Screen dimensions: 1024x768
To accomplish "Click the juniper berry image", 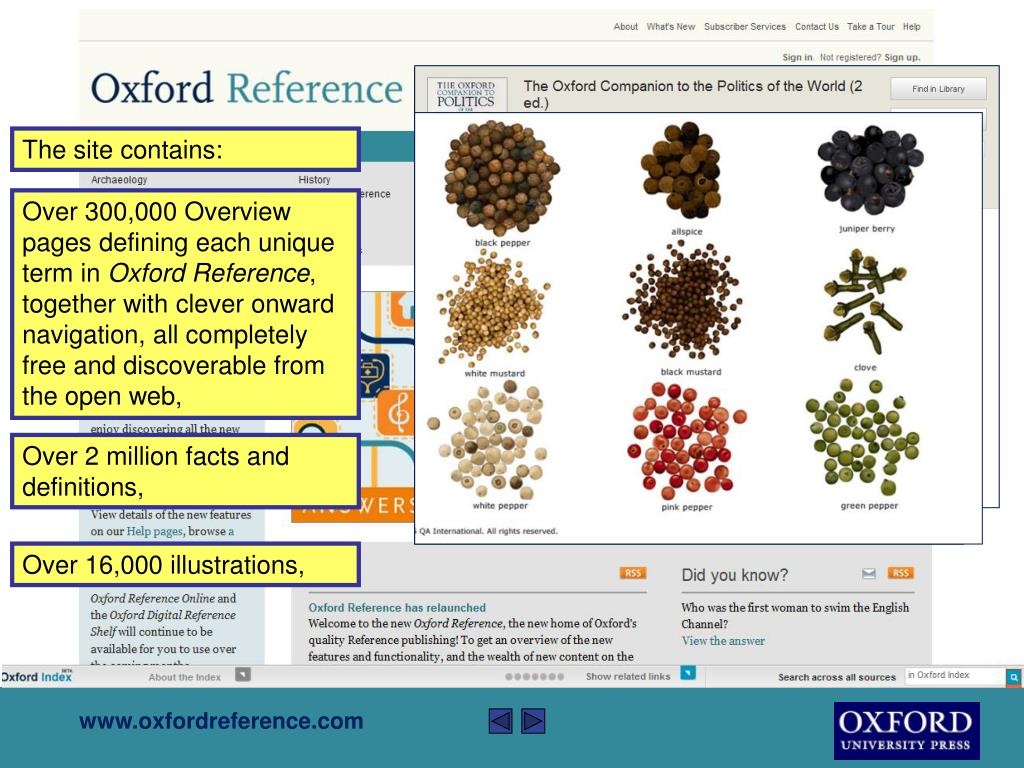I will pyautogui.click(x=871, y=170).
